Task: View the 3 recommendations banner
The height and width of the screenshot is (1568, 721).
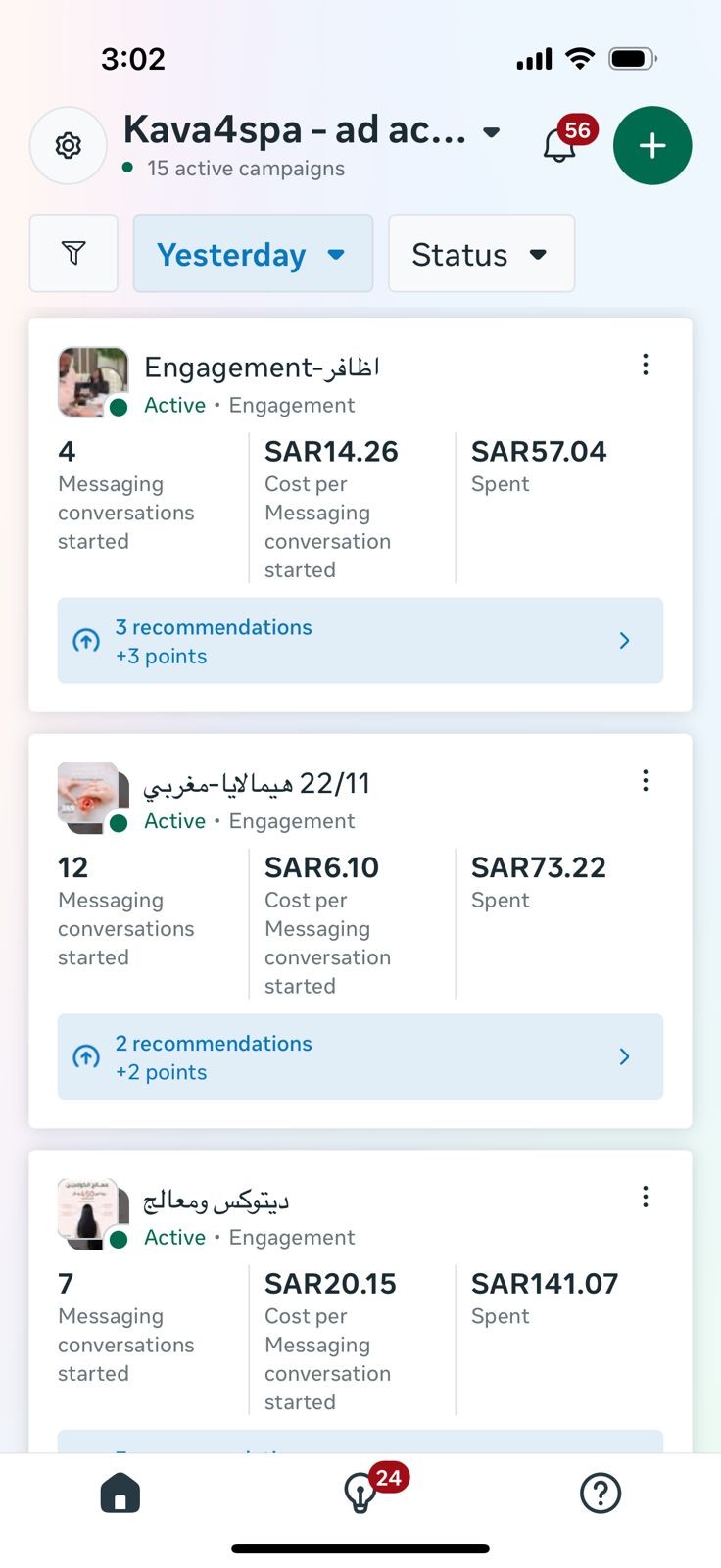Action: click(360, 641)
